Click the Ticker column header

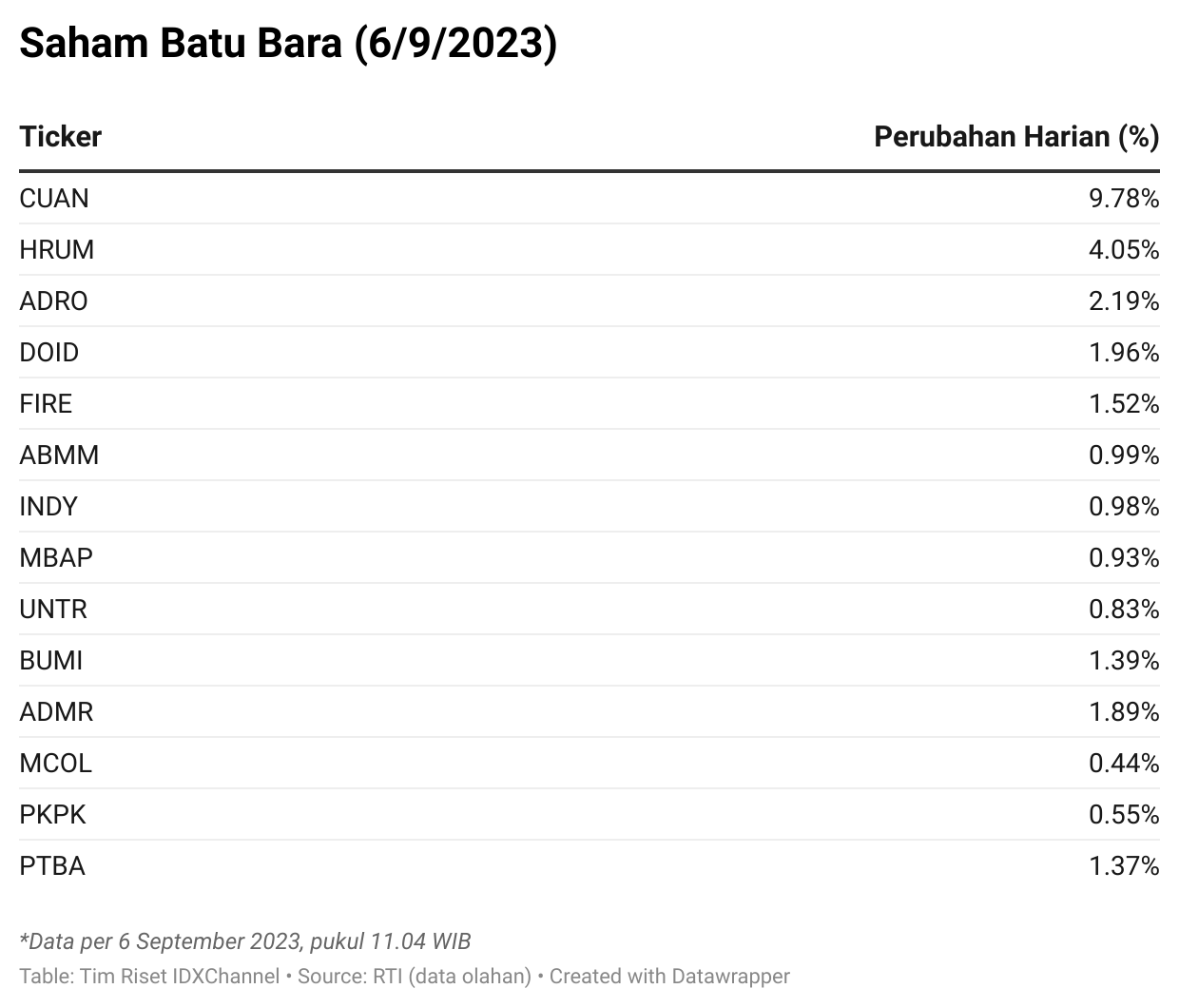pos(60,137)
